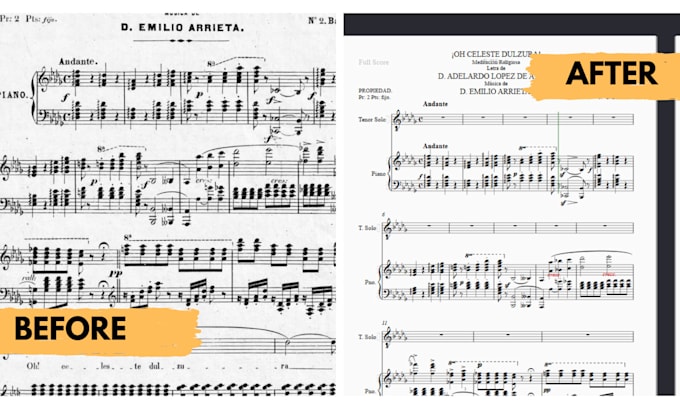This screenshot has height=409, width=680.
Task: Click the Tenor Solo staff label
Action: pos(372,119)
